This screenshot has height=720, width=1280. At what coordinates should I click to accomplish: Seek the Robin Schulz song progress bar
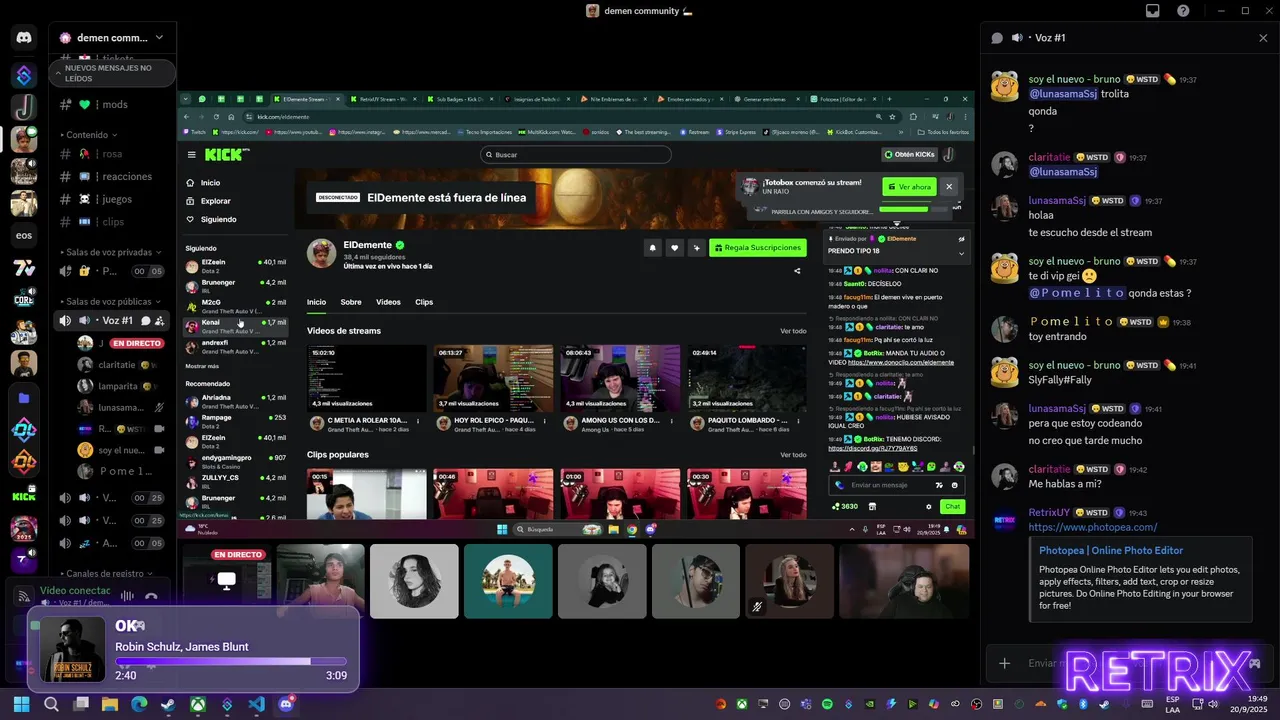pos(231,661)
